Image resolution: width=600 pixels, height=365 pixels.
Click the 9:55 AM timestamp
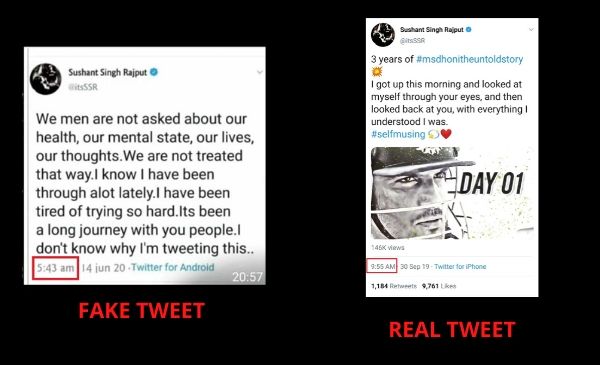coord(383,266)
